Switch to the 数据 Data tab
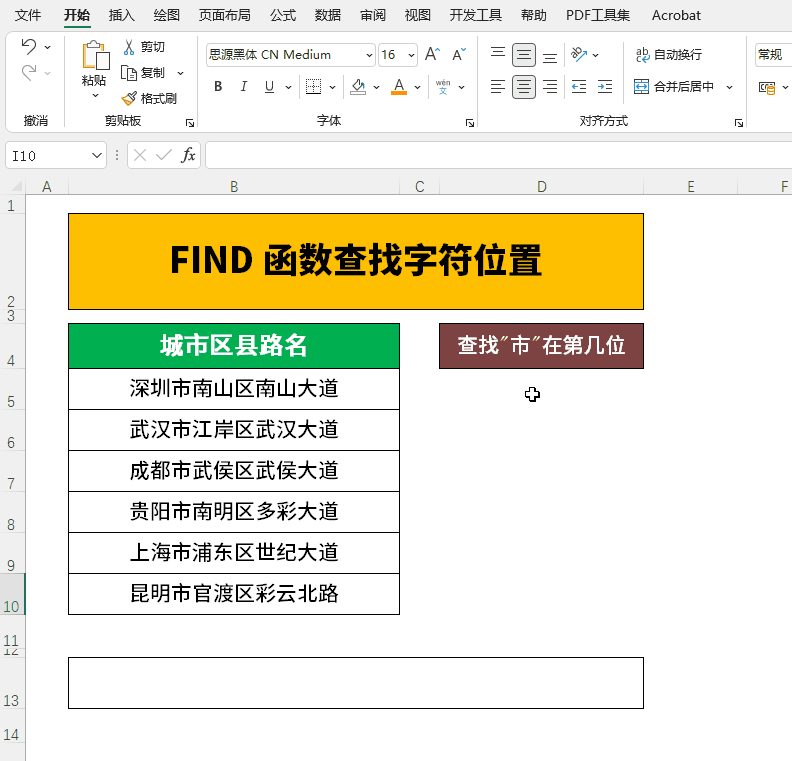 pyautogui.click(x=327, y=15)
